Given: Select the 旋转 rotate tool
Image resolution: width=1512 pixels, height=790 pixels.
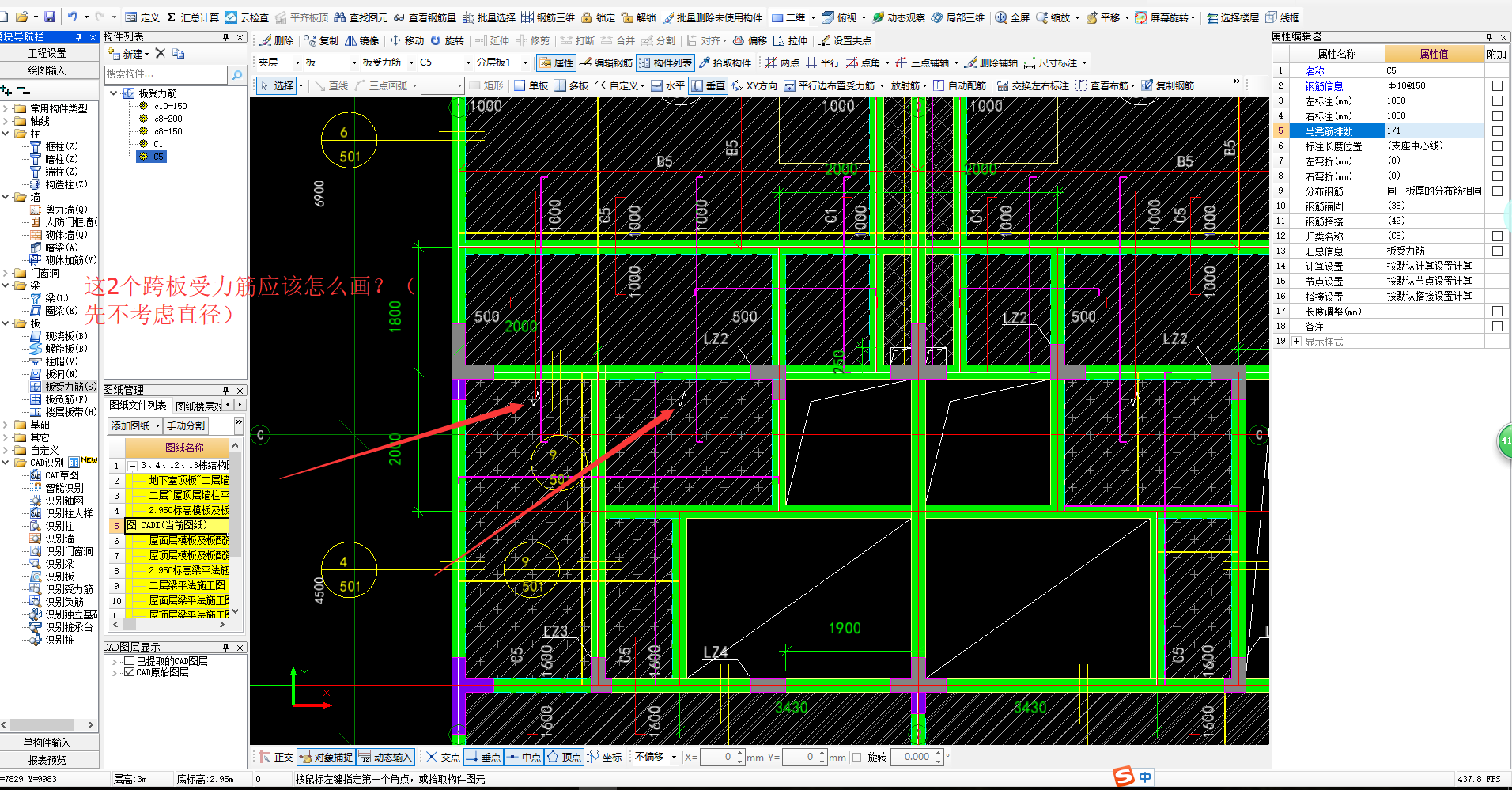Looking at the screenshot, I should pyautogui.click(x=447, y=40).
